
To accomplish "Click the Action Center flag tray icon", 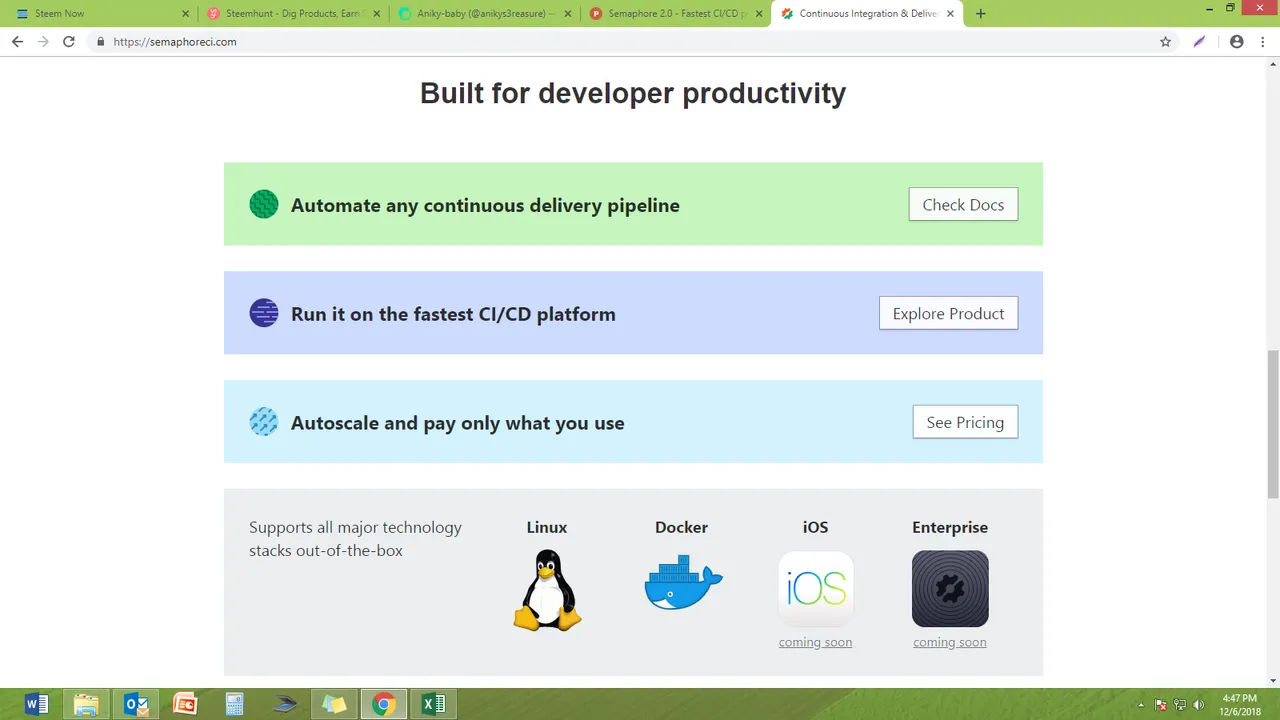I will coord(1161,704).
